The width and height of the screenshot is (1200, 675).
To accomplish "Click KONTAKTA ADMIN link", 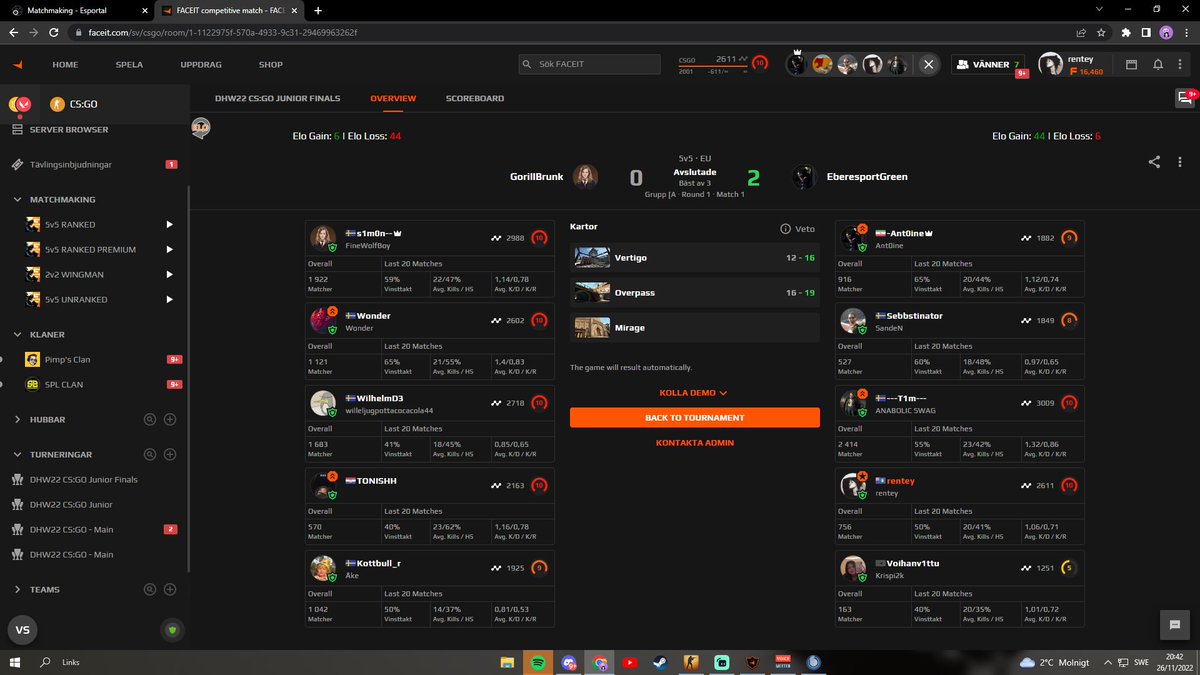I will tap(695, 443).
